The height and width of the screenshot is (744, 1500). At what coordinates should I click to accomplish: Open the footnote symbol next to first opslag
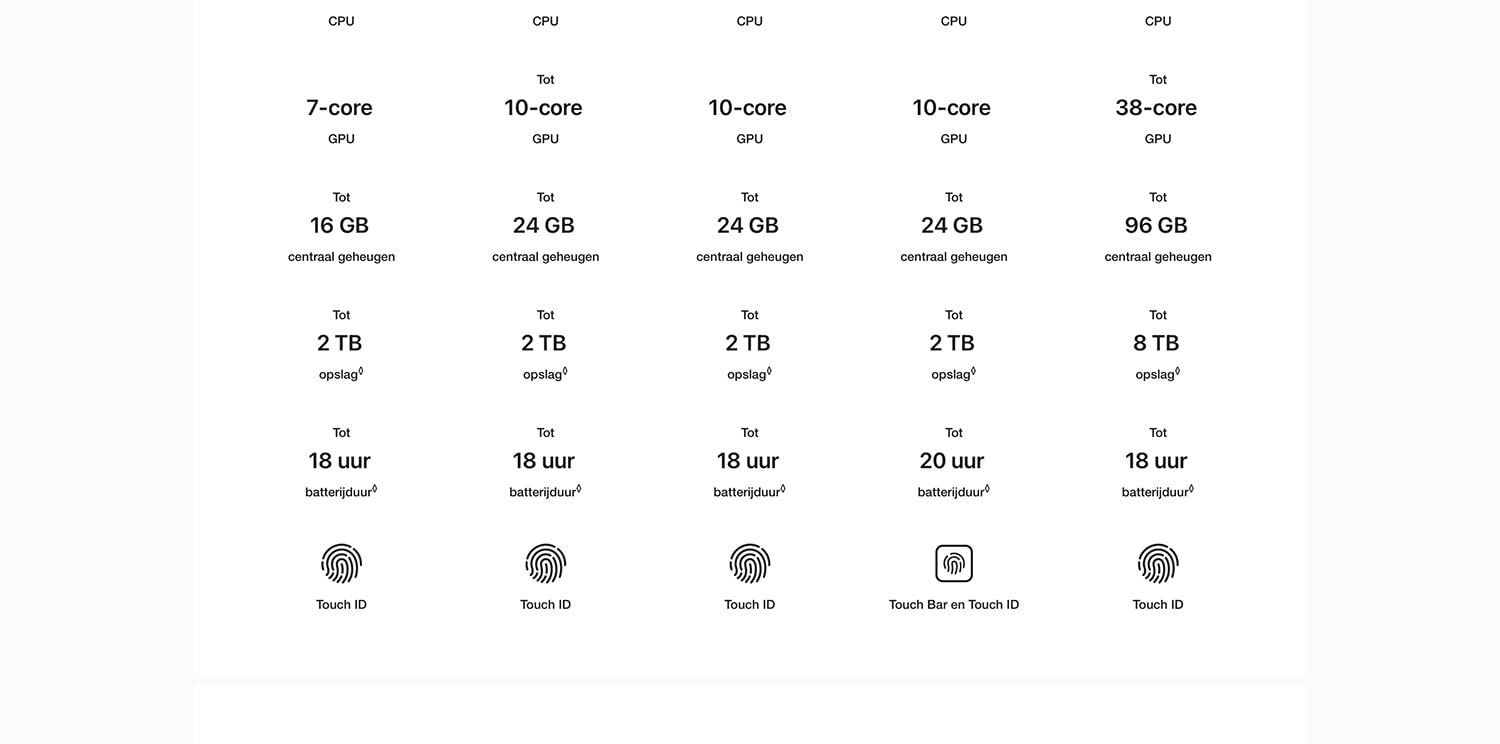361,371
